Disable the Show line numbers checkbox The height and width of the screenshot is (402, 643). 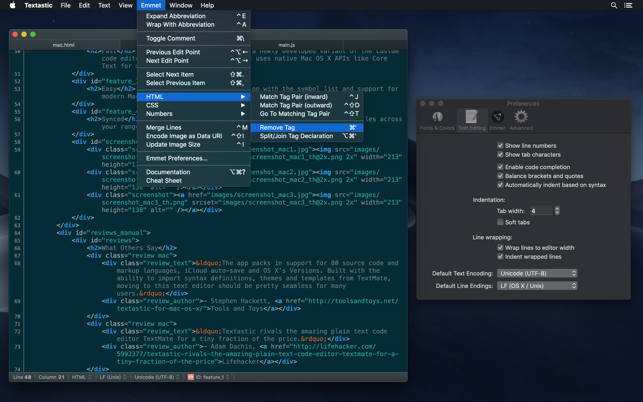point(500,146)
